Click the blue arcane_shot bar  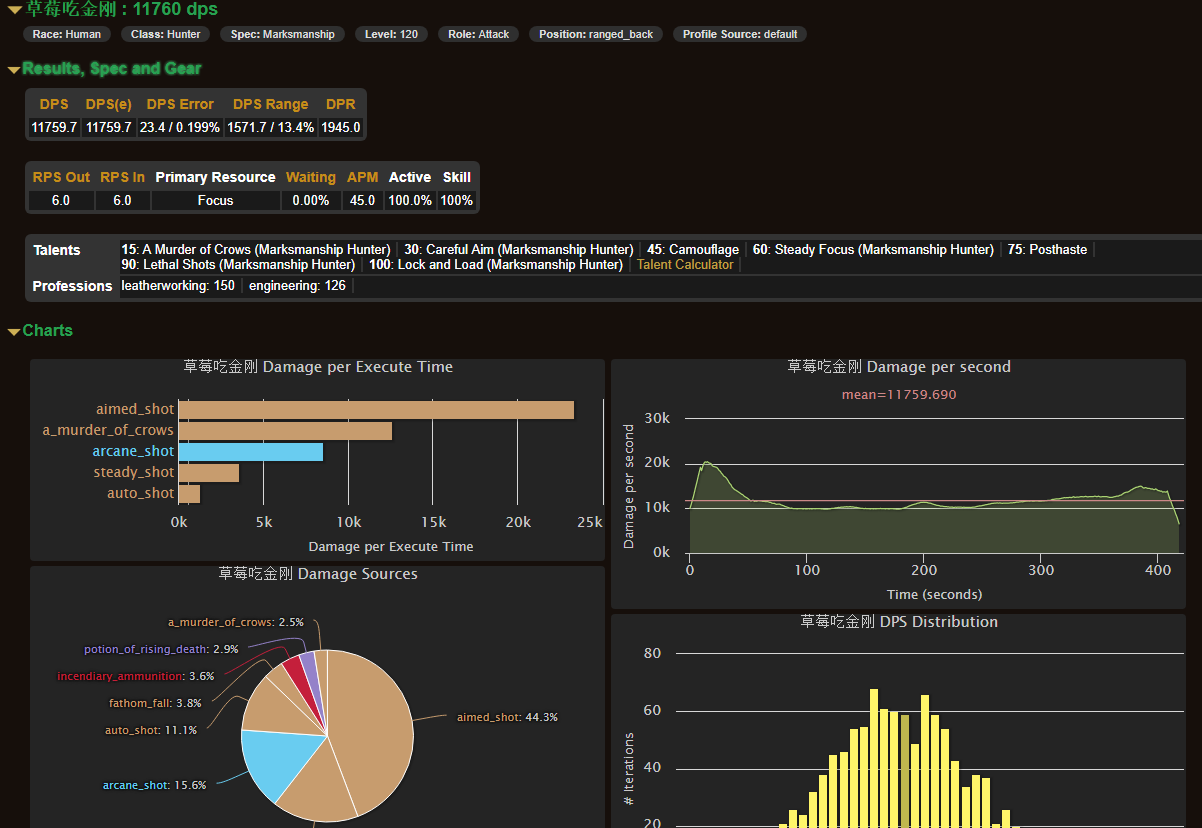point(251,452)
